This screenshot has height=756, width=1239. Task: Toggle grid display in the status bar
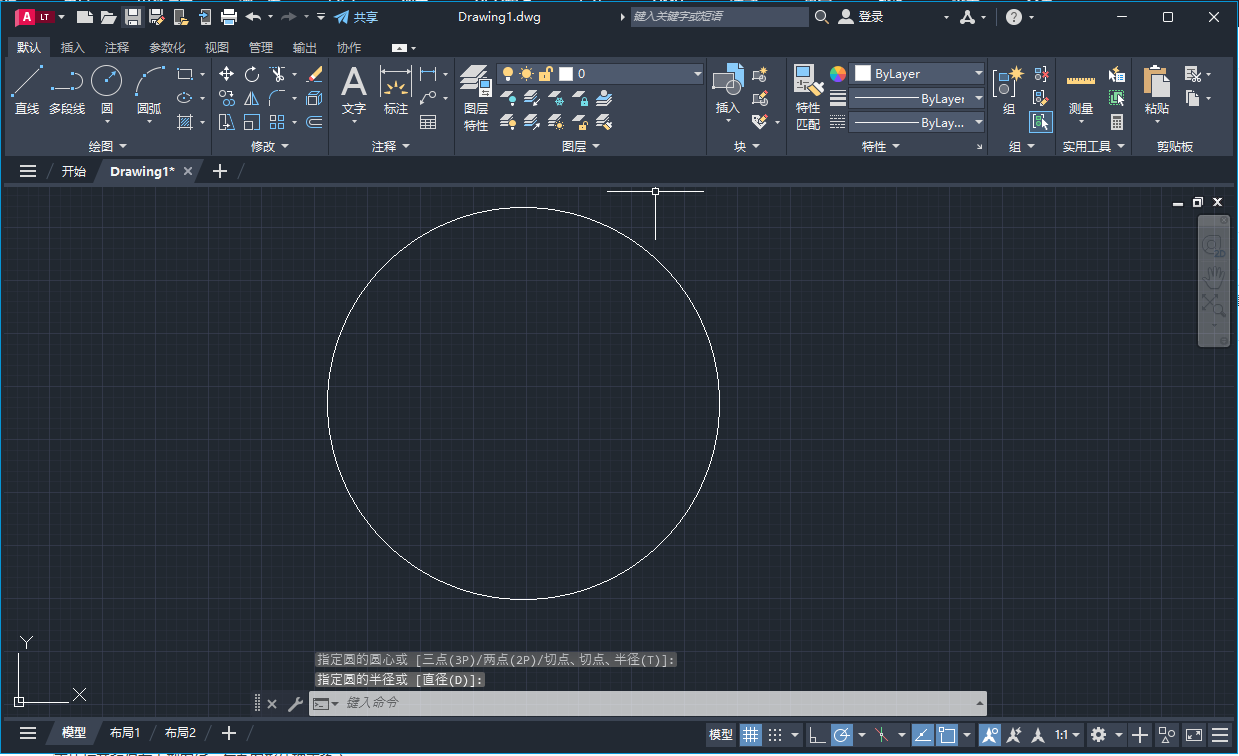coord(750,734)
